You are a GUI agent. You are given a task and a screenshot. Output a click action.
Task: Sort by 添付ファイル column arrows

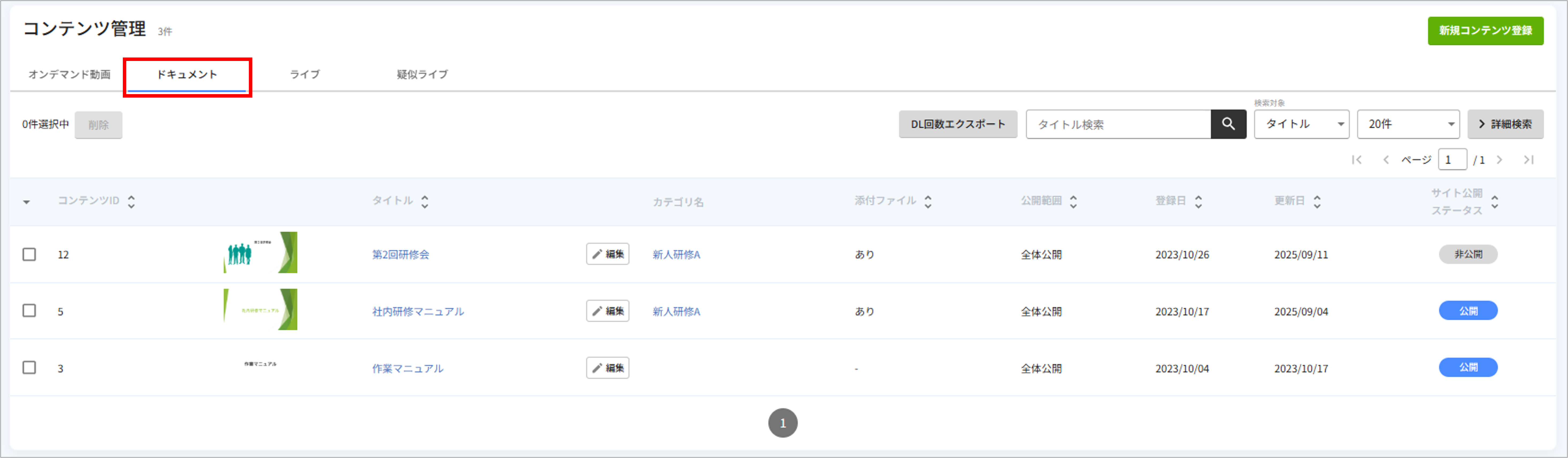[x=928, y=202]
